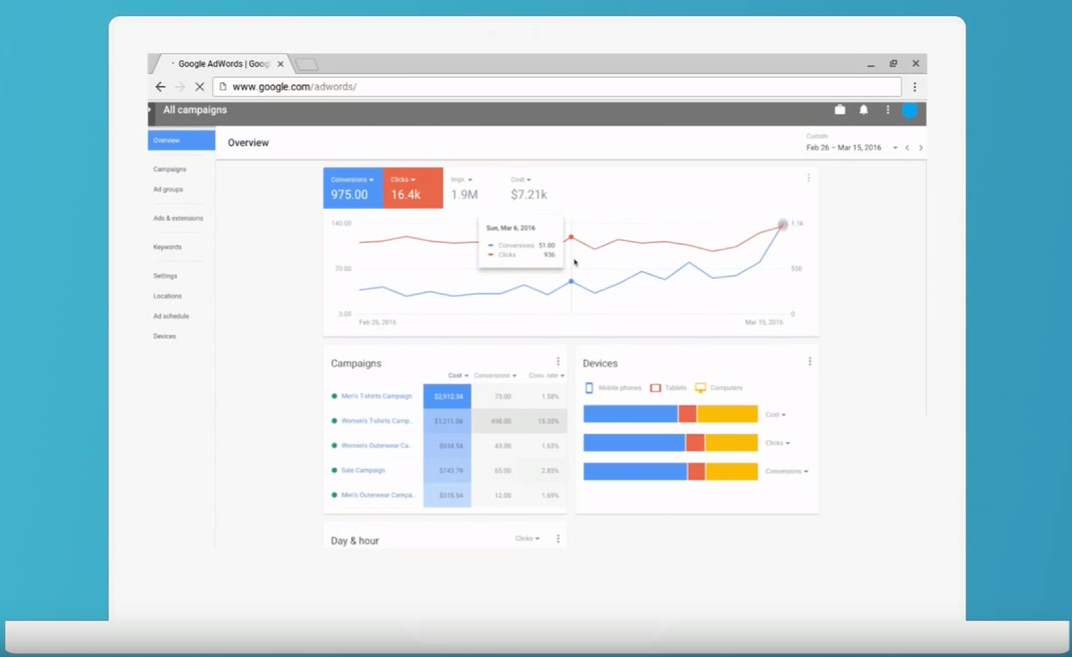Click red tablets segment of Conversions bar
The image size is (1072, 657).
pyautogui.click(x=696, y=471)
